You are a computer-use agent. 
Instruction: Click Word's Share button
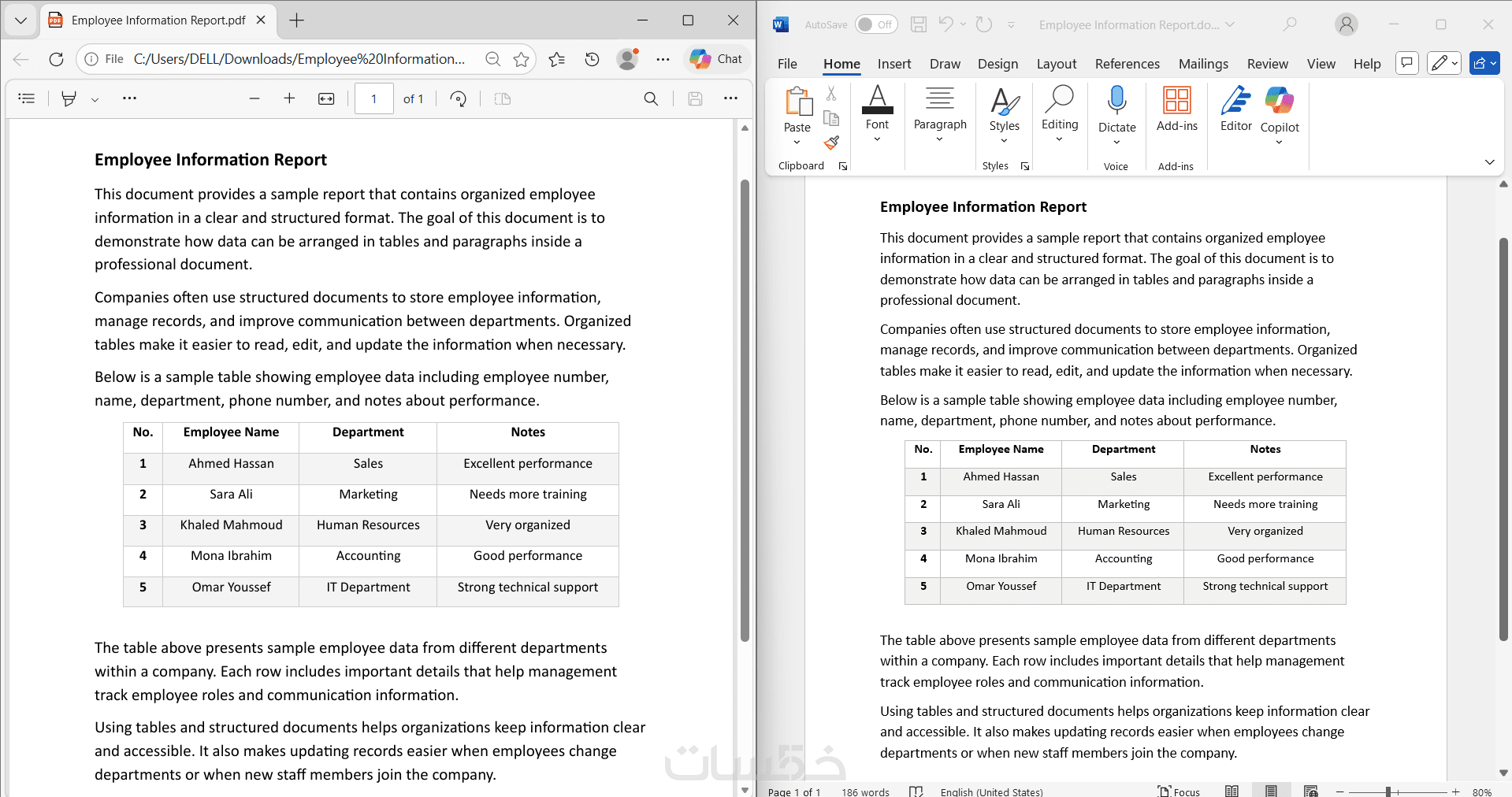point(1484,63)
